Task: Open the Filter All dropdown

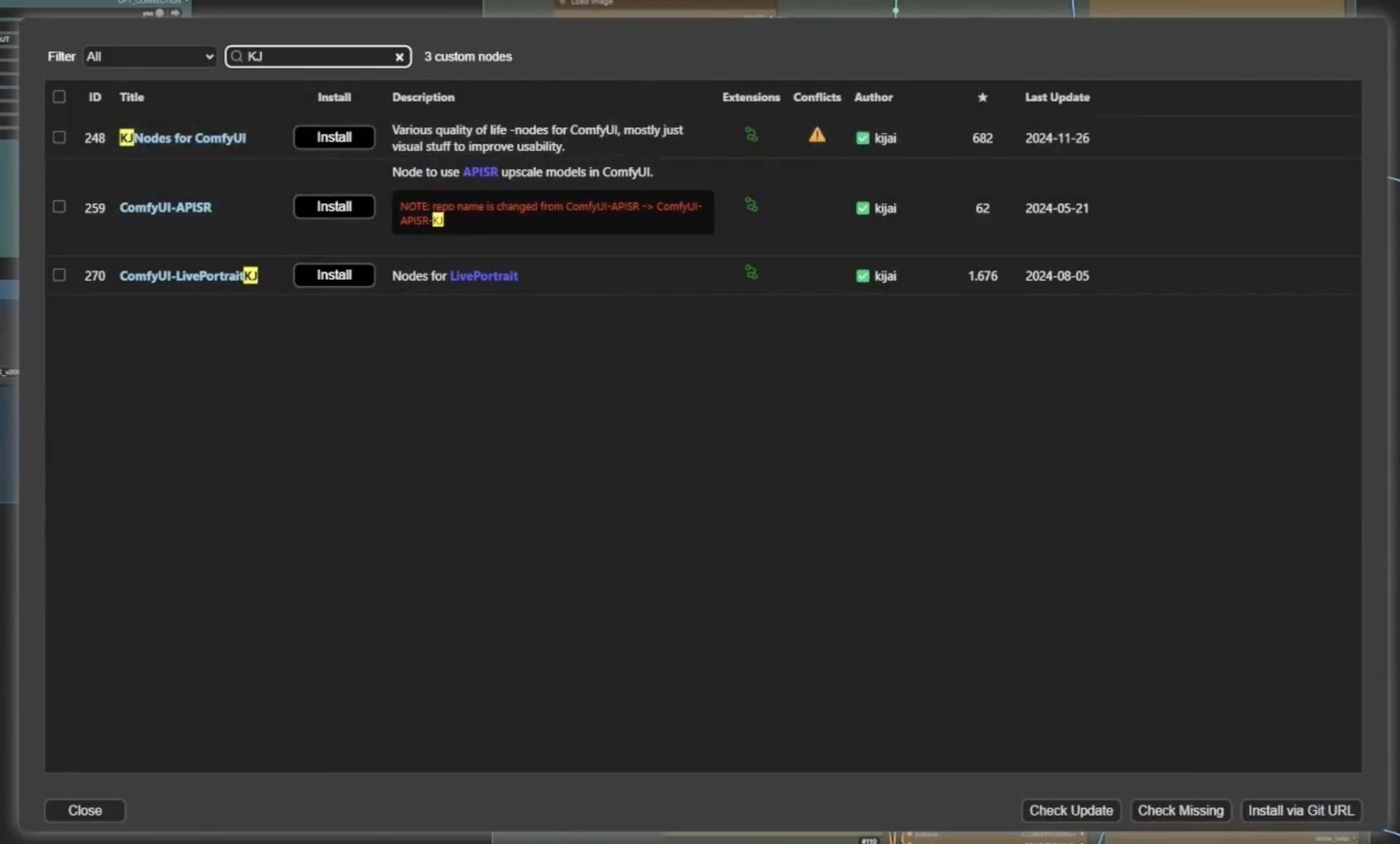Action: point(150,57)
